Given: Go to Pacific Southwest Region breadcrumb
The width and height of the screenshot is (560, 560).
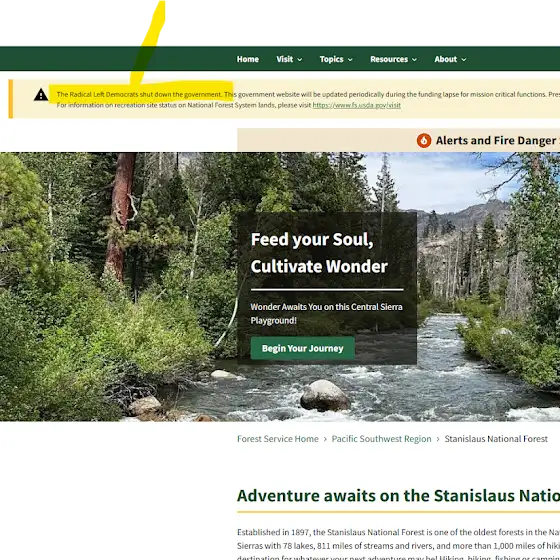Looking at the screenshot, I should click(x=381, y=439).
